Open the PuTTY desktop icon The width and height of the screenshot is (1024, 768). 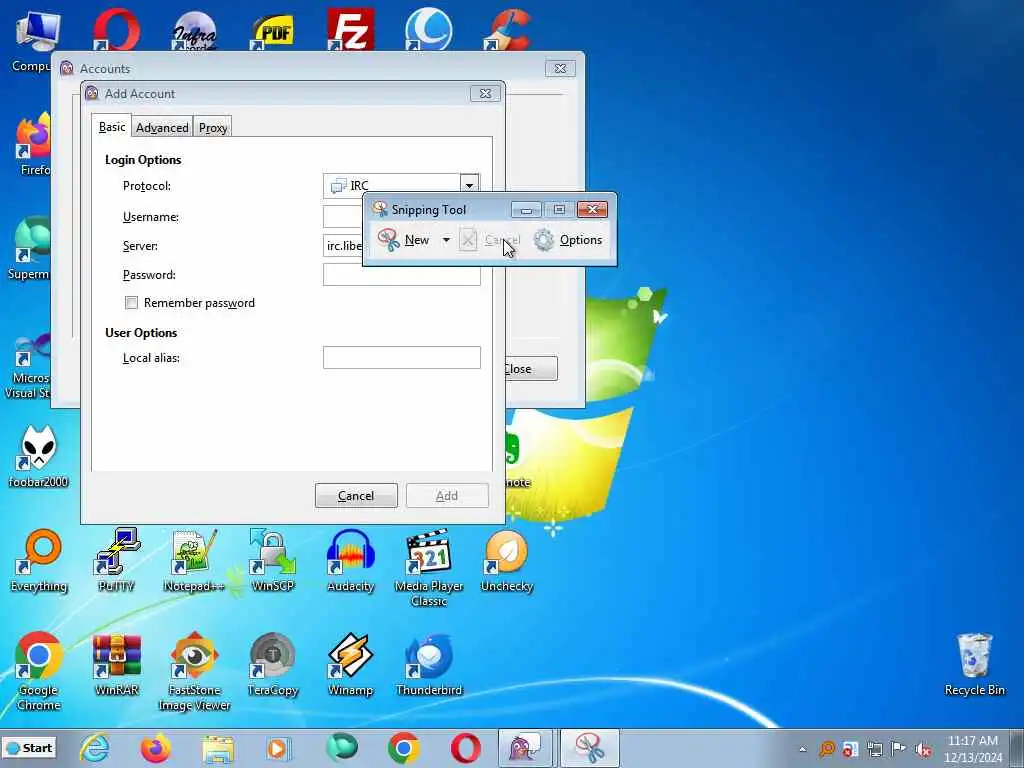(x=116, y=561)
